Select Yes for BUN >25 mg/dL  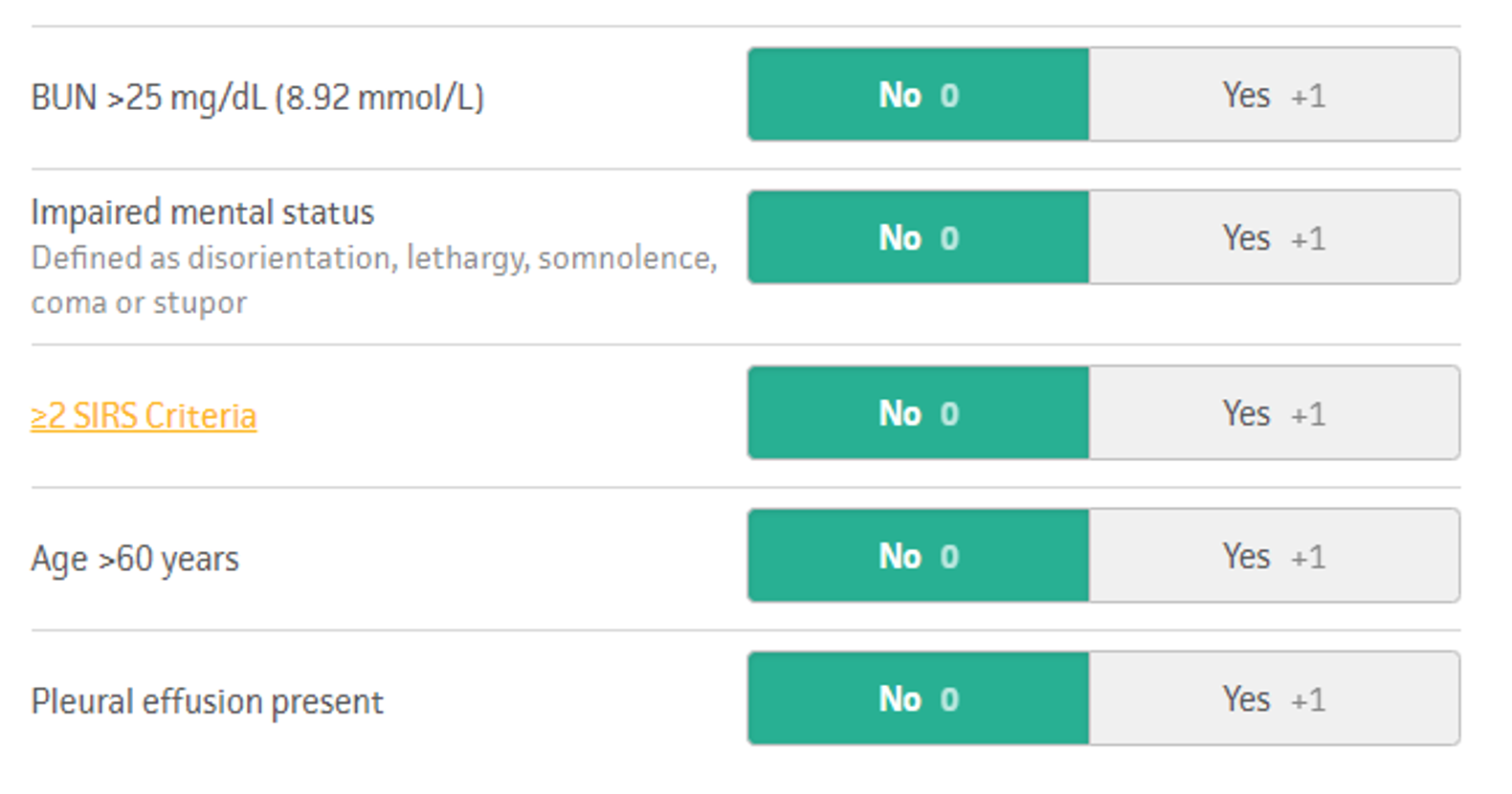1274,95
